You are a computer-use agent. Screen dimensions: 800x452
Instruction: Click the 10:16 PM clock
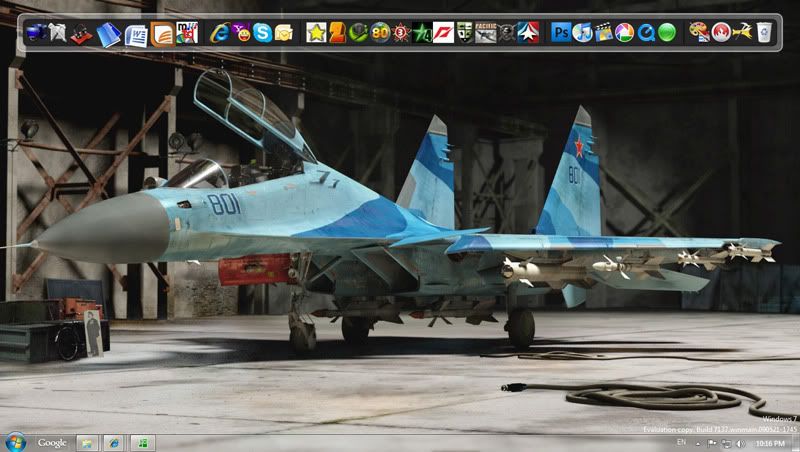point(770,443)
